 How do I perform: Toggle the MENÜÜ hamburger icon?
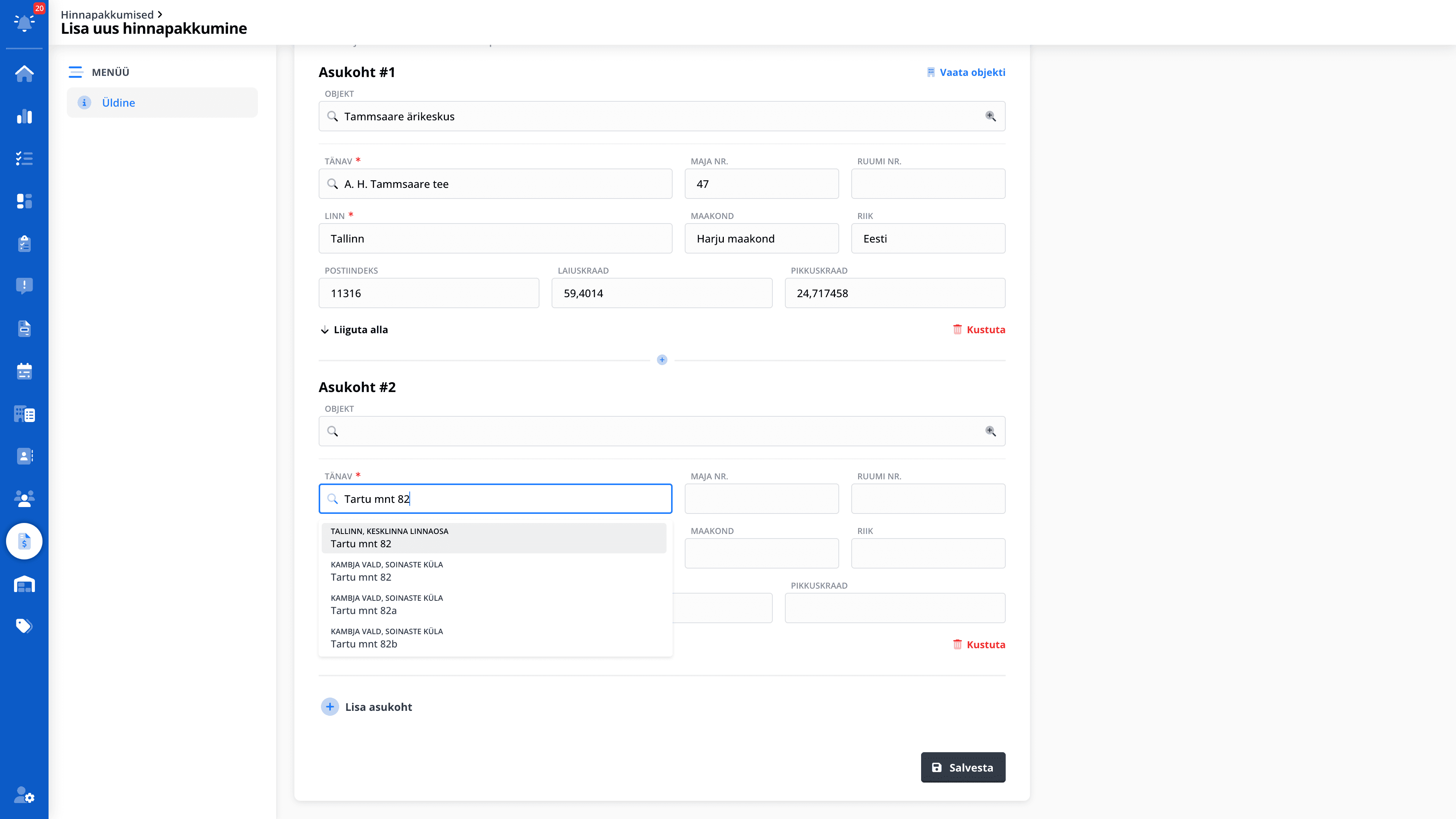point(76,72)
